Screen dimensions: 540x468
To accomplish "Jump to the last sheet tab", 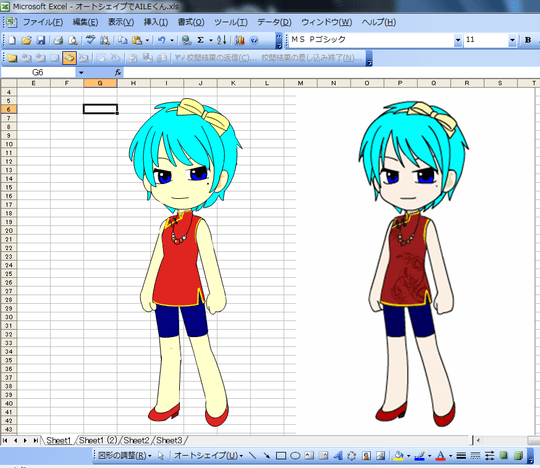I will pos(36,440).
